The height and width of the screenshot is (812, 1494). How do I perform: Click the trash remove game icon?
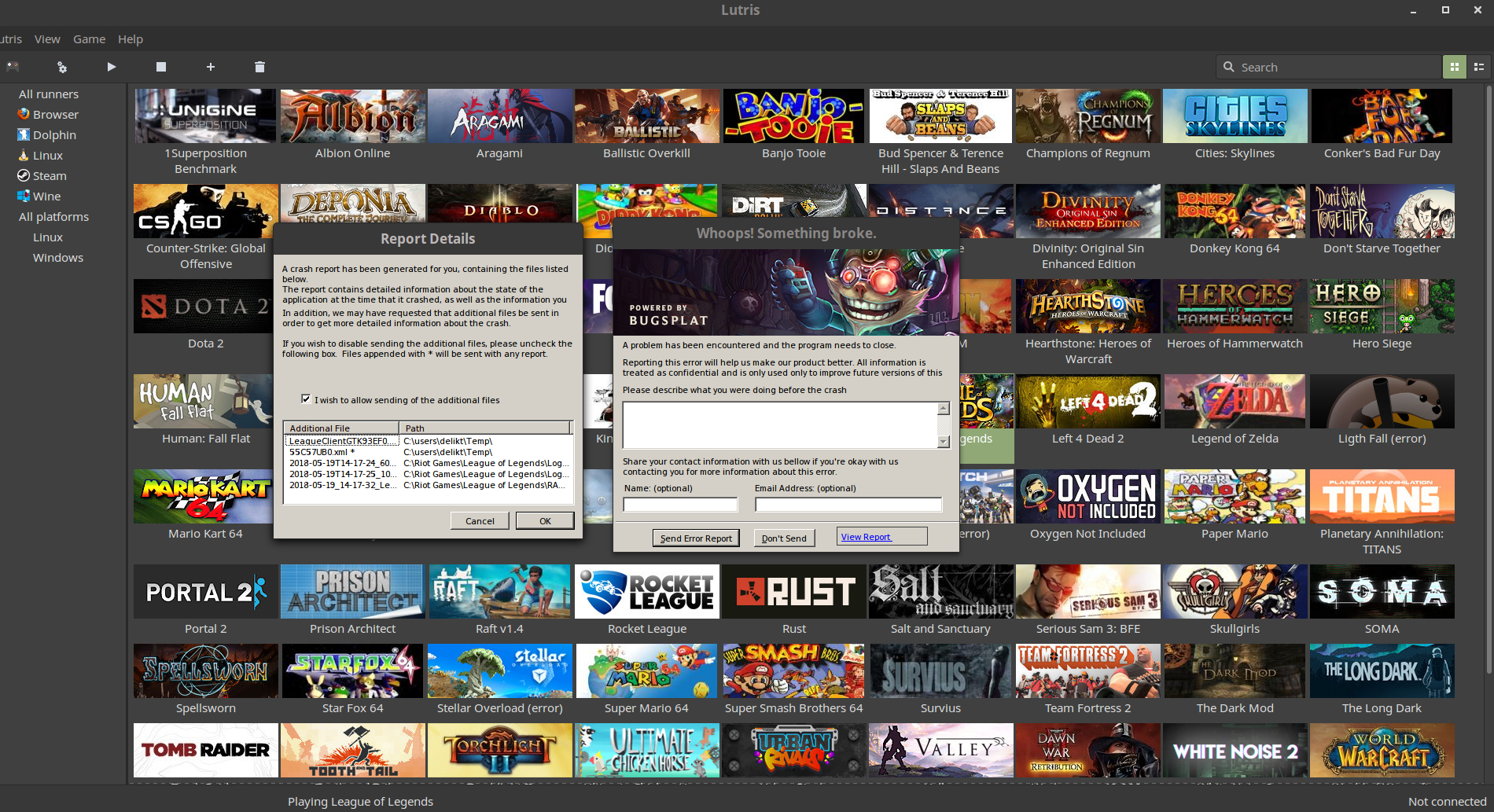pos(259,67)
